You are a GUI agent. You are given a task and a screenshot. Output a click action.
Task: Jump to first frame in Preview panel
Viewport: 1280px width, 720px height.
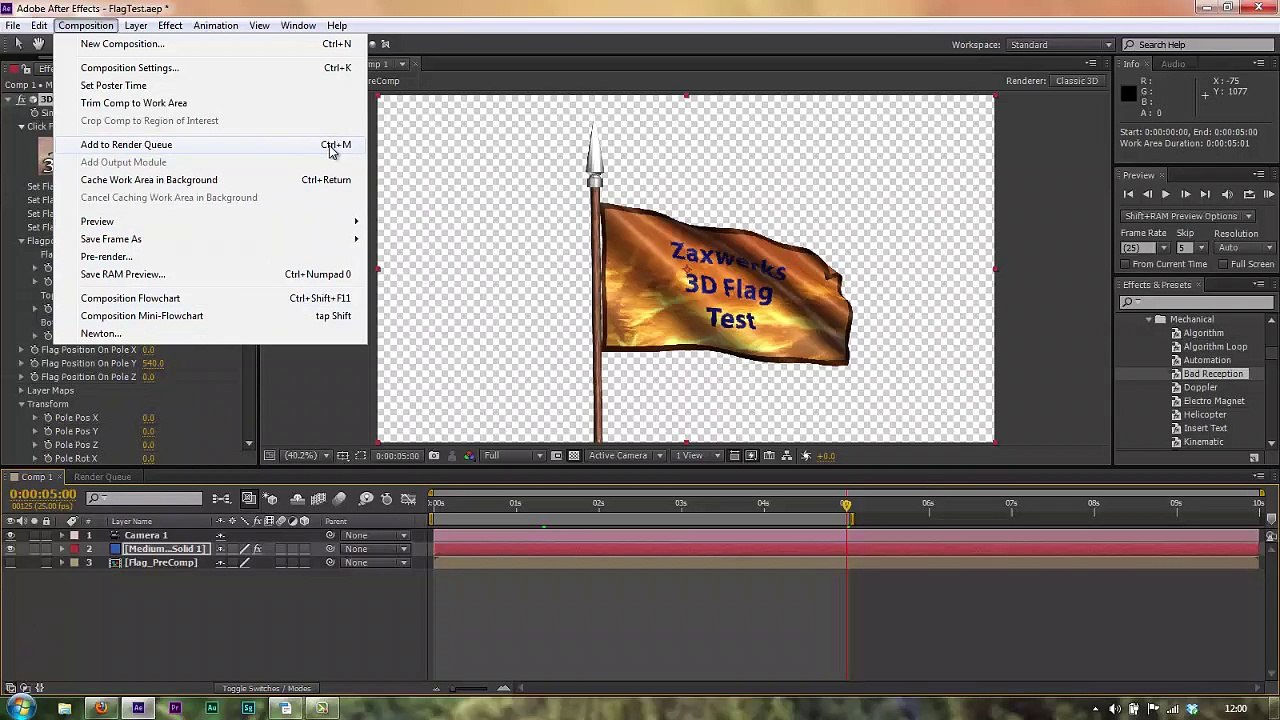(x=1128, y=194)
